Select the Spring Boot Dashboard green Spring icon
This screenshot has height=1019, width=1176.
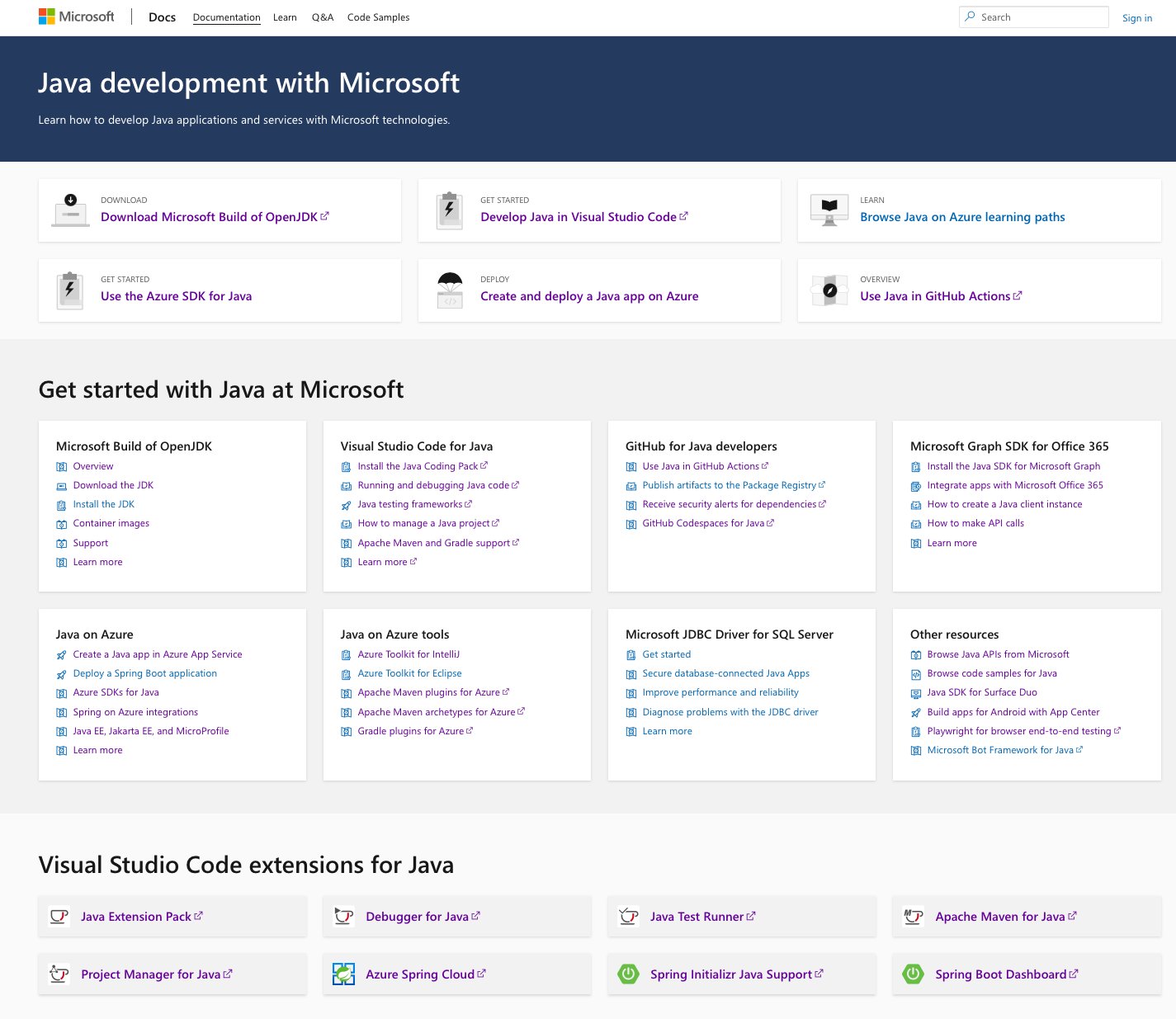[913, 974]
